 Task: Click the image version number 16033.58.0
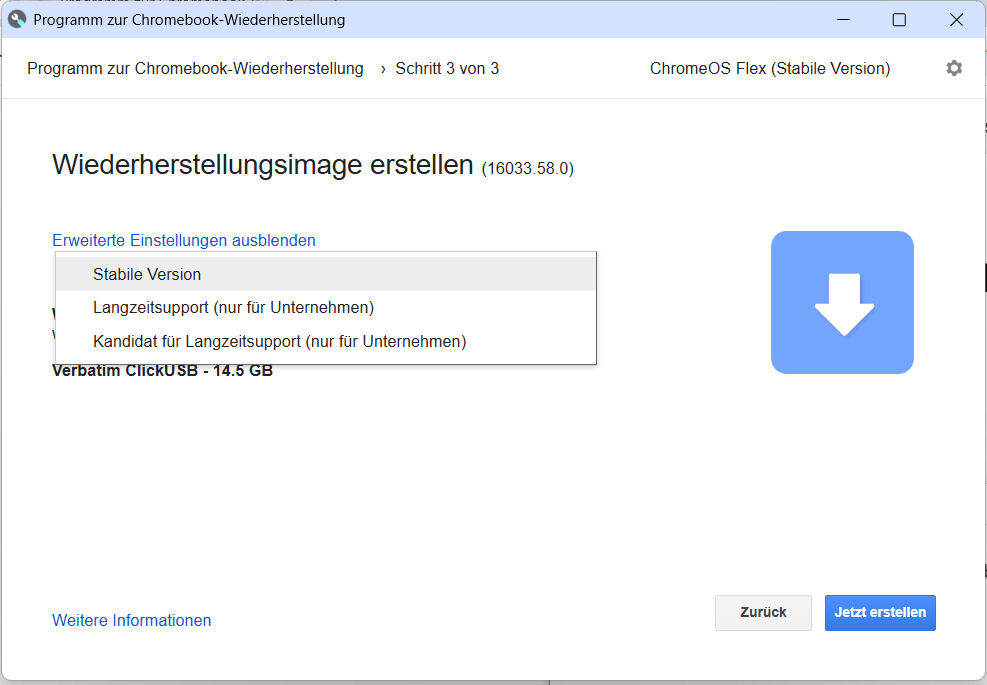pyautogui.click(x=528, y=168)
